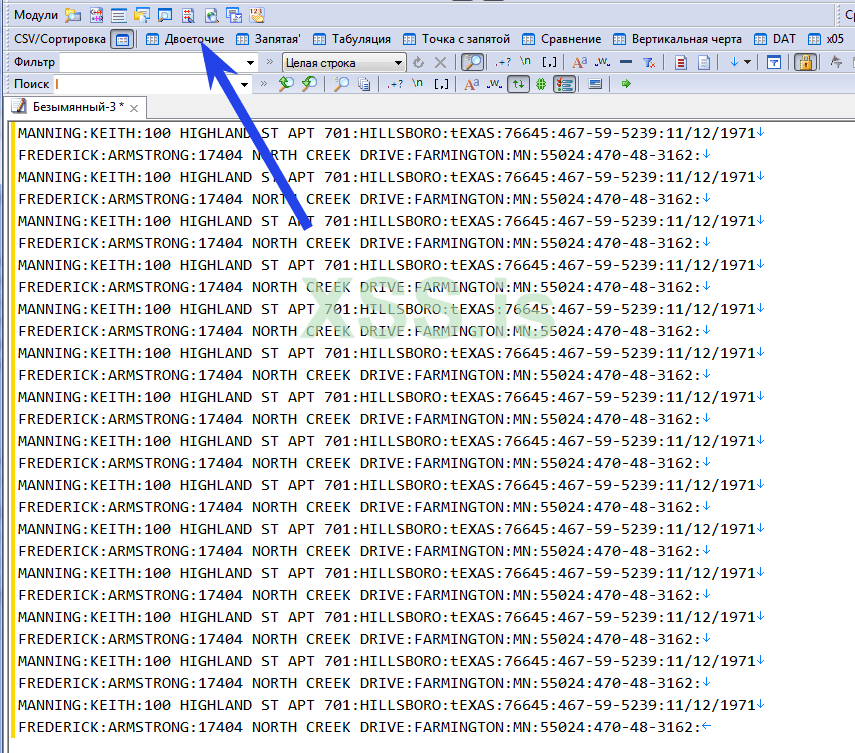Click the lined-window module icon in Modules
Image resolution: width=855 pixels, height=753 pixels.
point(118,15)
